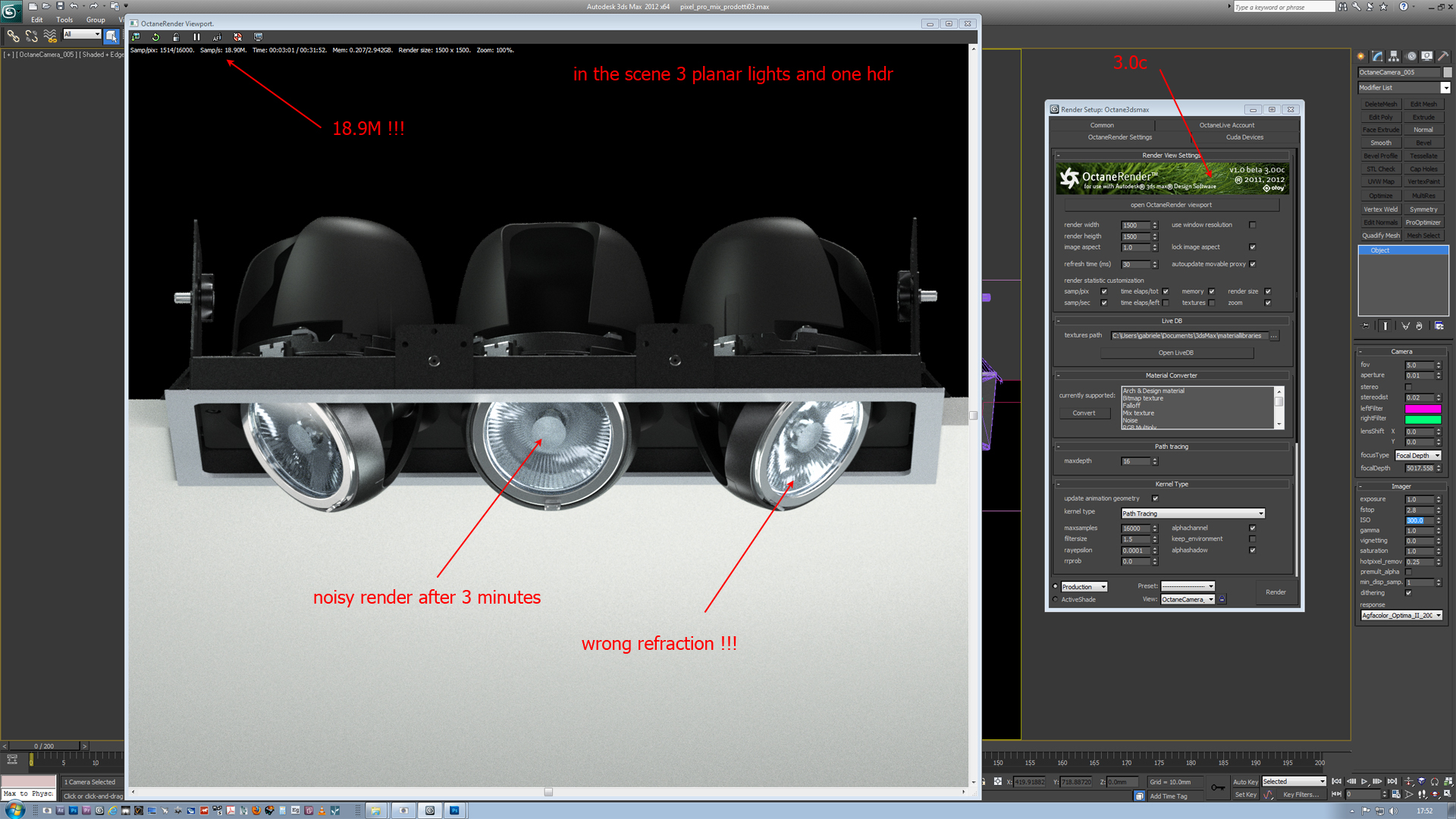Click the magenta leftFilter color swatch
The image size is (1456, 819).
coord(1423,409)
